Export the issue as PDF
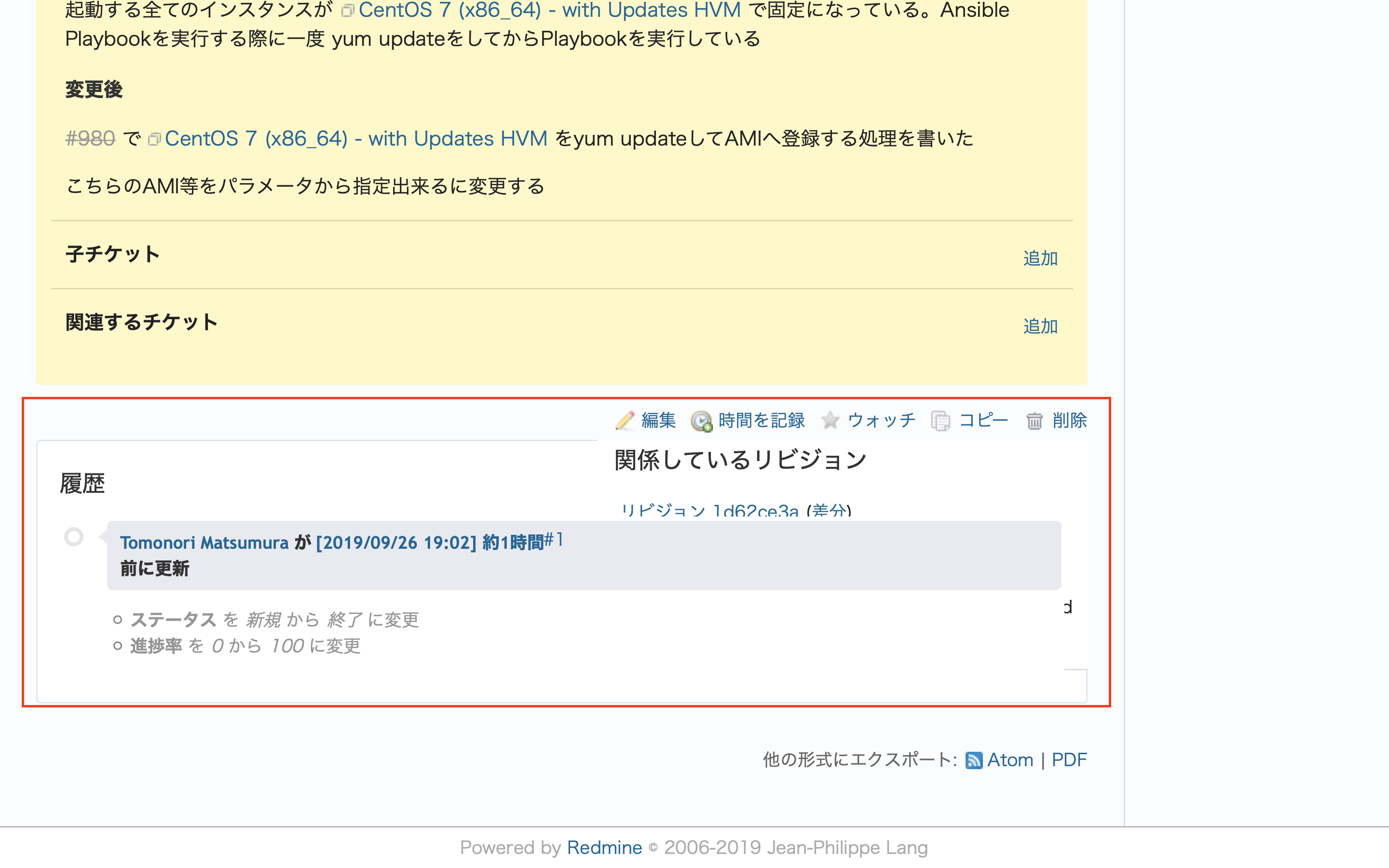 (1069, 759)
